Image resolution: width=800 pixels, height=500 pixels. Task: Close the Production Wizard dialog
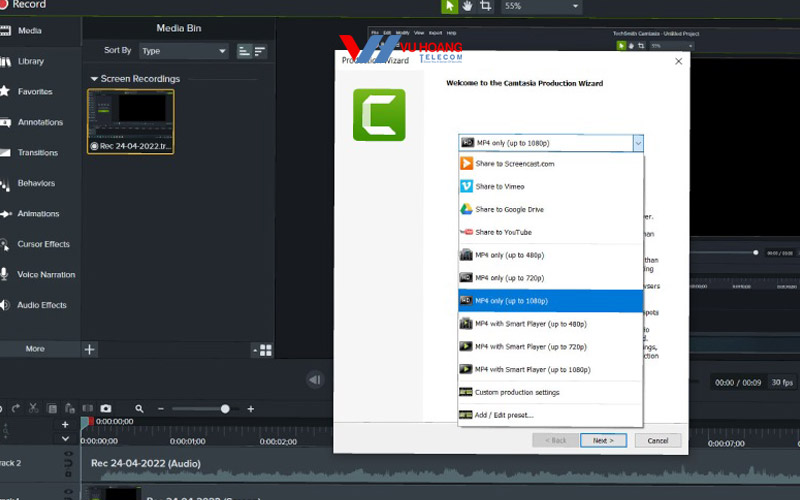pyautogui.click(x=678, y=61)
